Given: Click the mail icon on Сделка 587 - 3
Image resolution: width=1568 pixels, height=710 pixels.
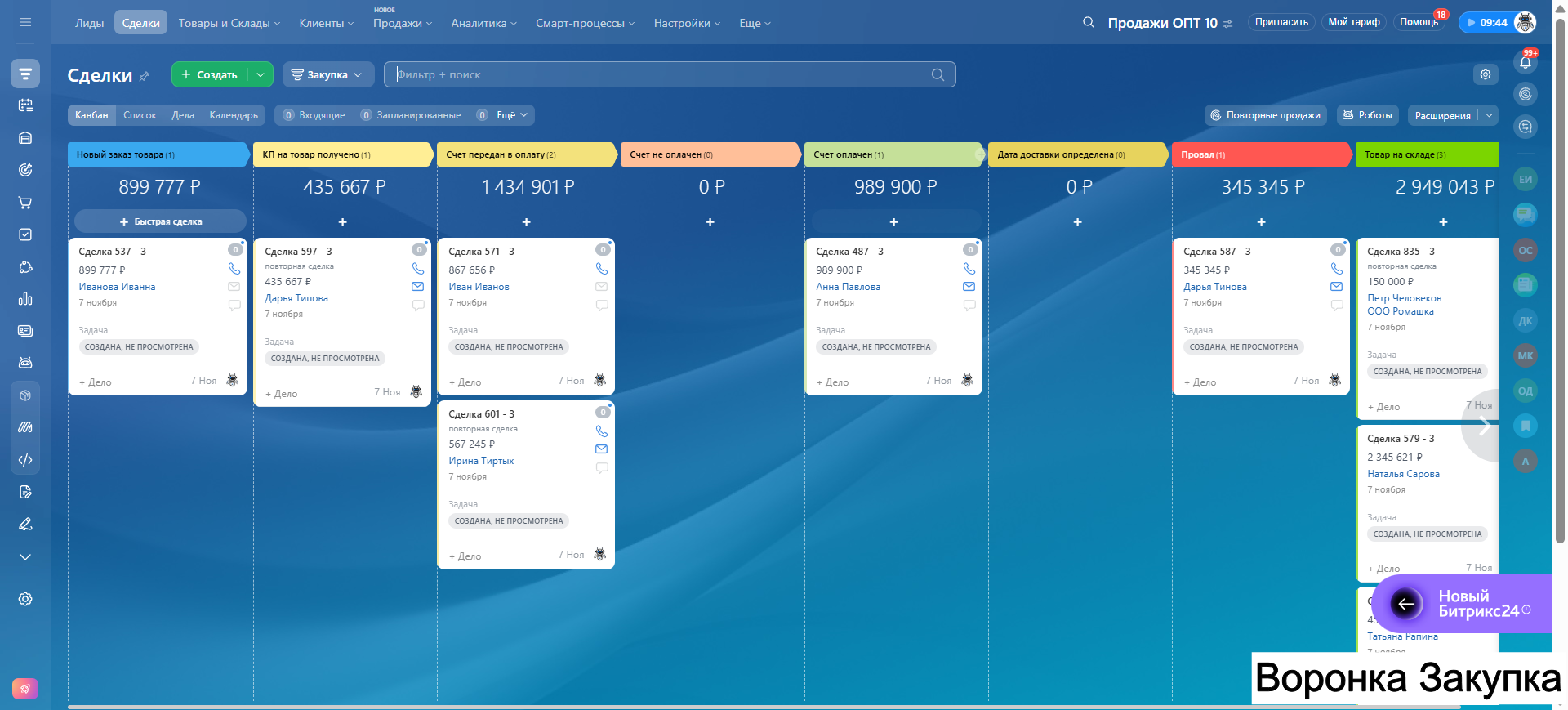Looking at the screenshot, I should (1337, 287).
